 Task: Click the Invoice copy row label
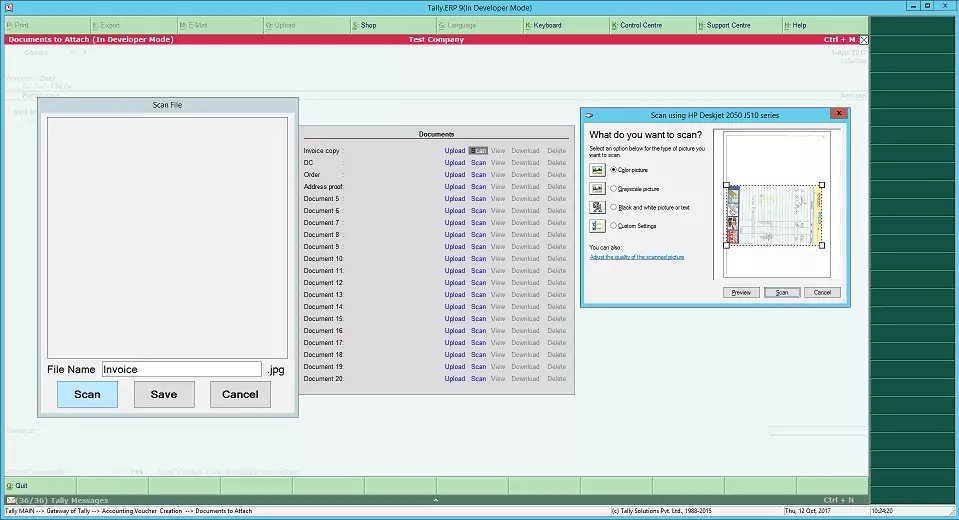[x=322, y=150]
